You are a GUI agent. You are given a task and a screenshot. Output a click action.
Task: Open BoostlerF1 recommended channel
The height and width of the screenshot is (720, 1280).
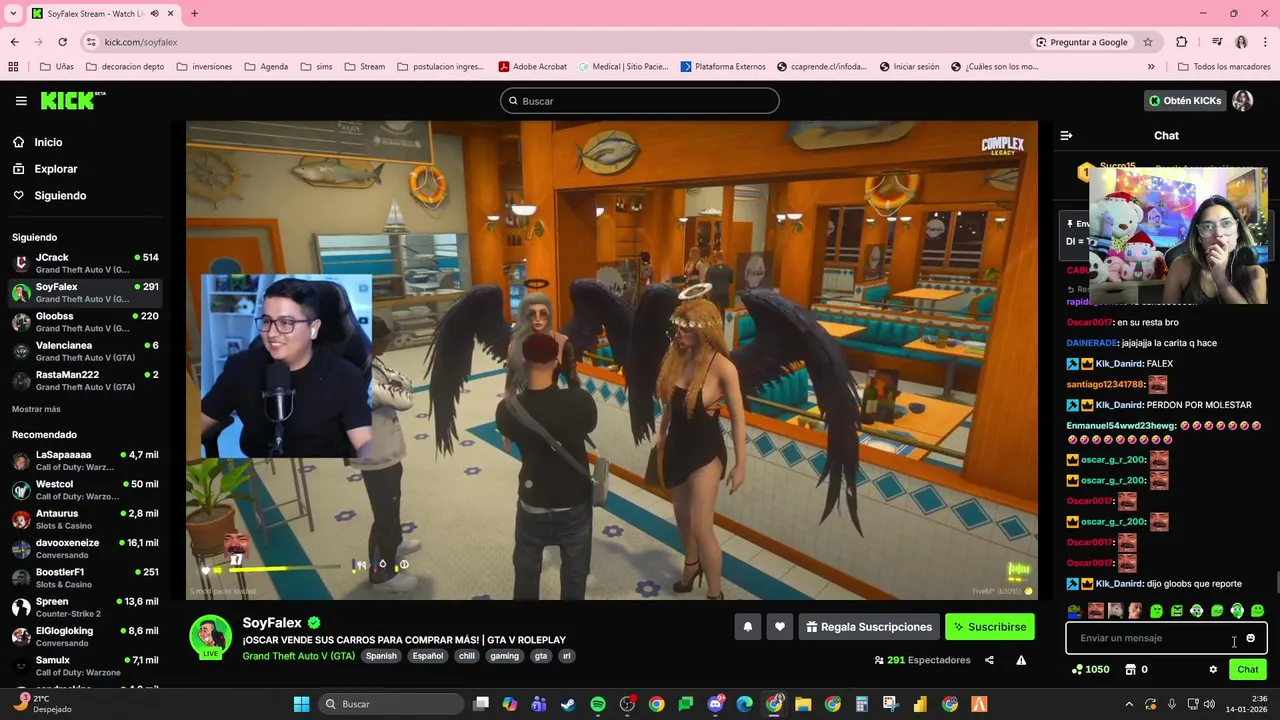pyautogui.click(x=85, y=578)
